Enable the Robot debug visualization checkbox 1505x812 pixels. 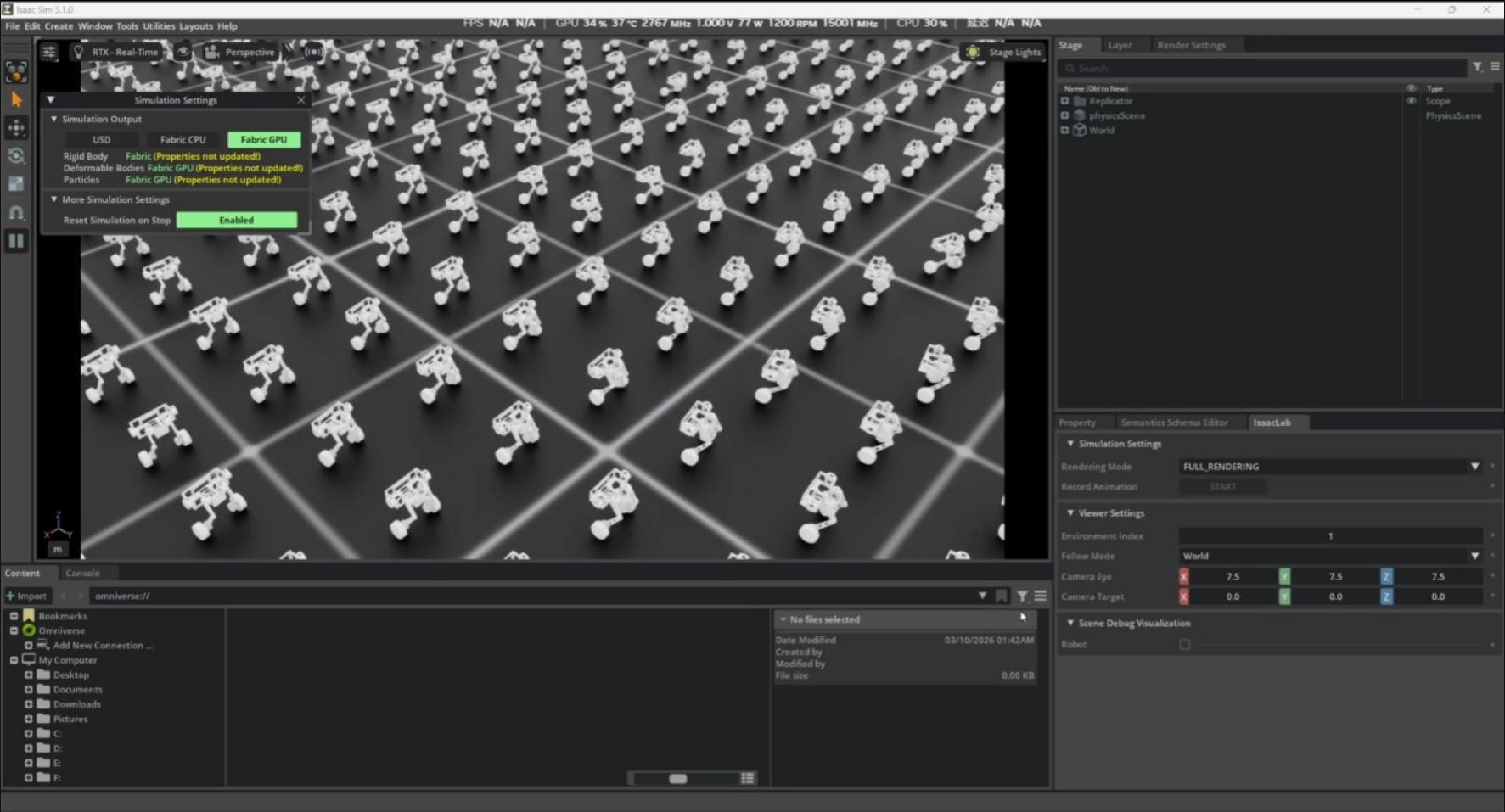click(x=1185, y=645)
